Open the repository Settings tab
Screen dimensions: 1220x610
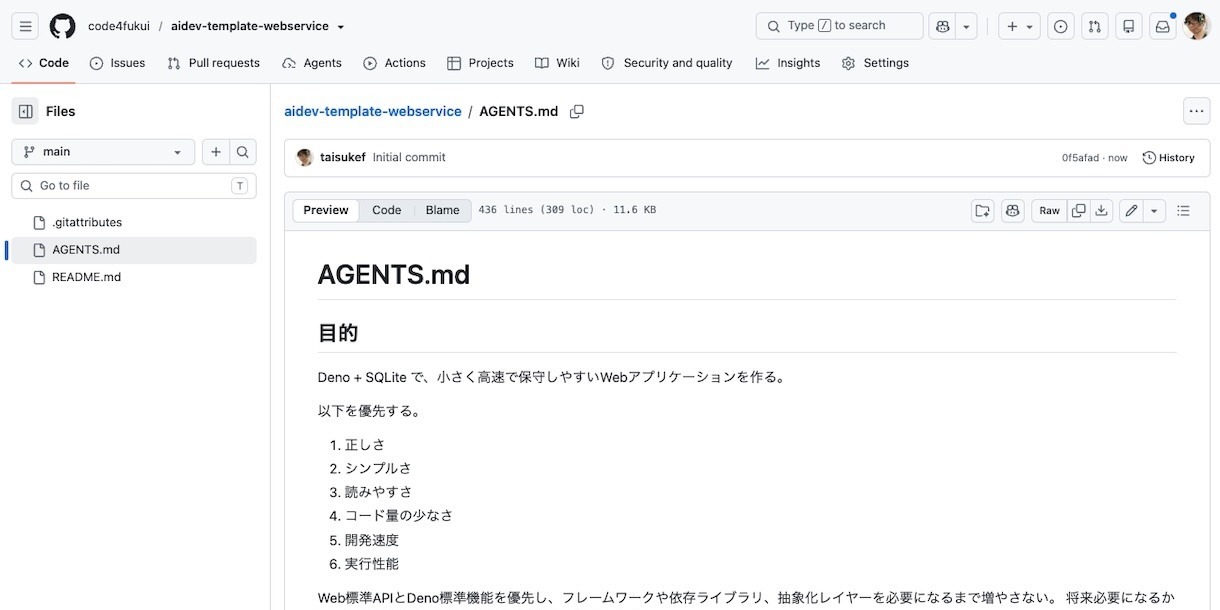(x=875, y=63)
